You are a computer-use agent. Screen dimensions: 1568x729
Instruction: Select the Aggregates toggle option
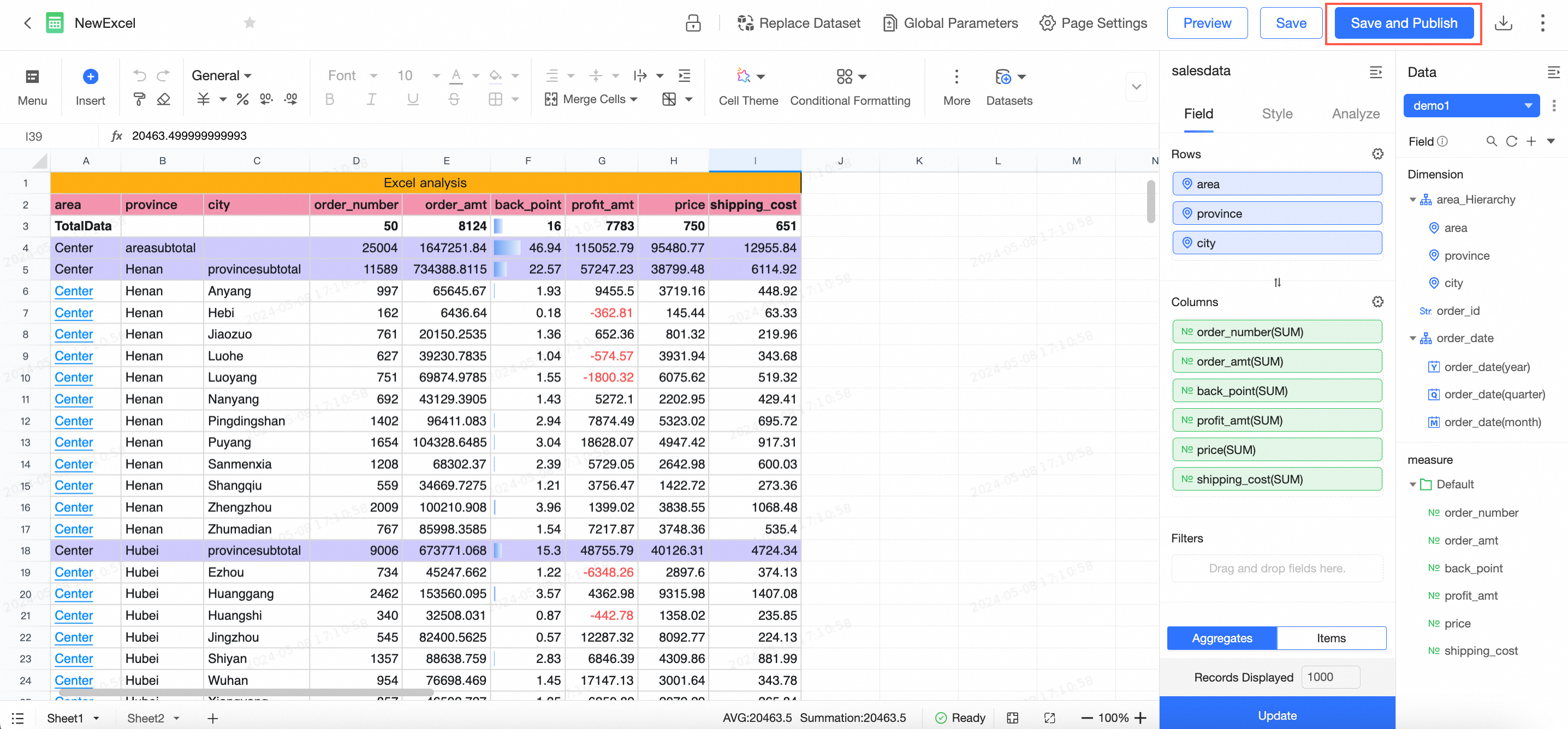(1222, 638)
